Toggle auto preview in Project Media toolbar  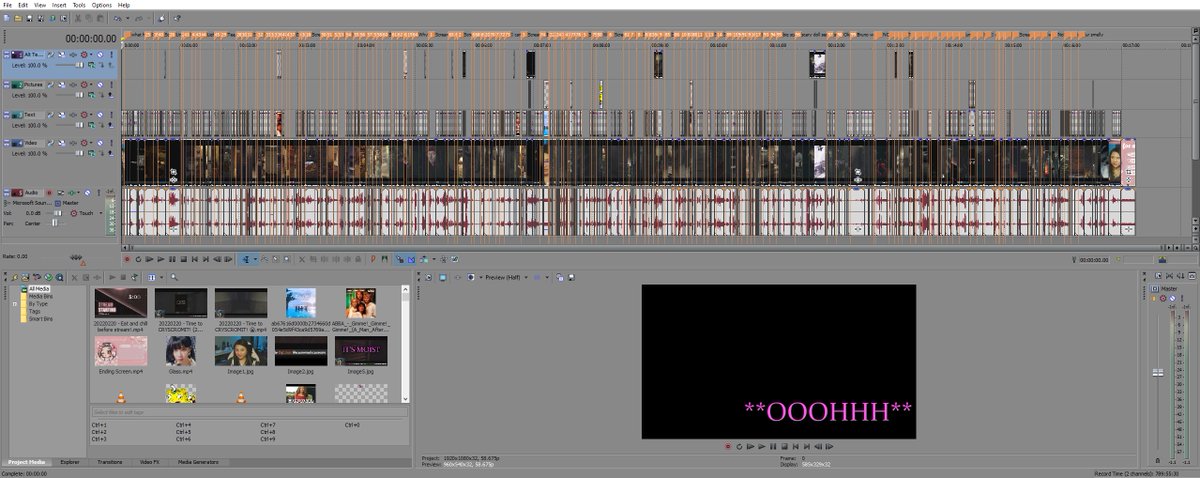point(134,277)
